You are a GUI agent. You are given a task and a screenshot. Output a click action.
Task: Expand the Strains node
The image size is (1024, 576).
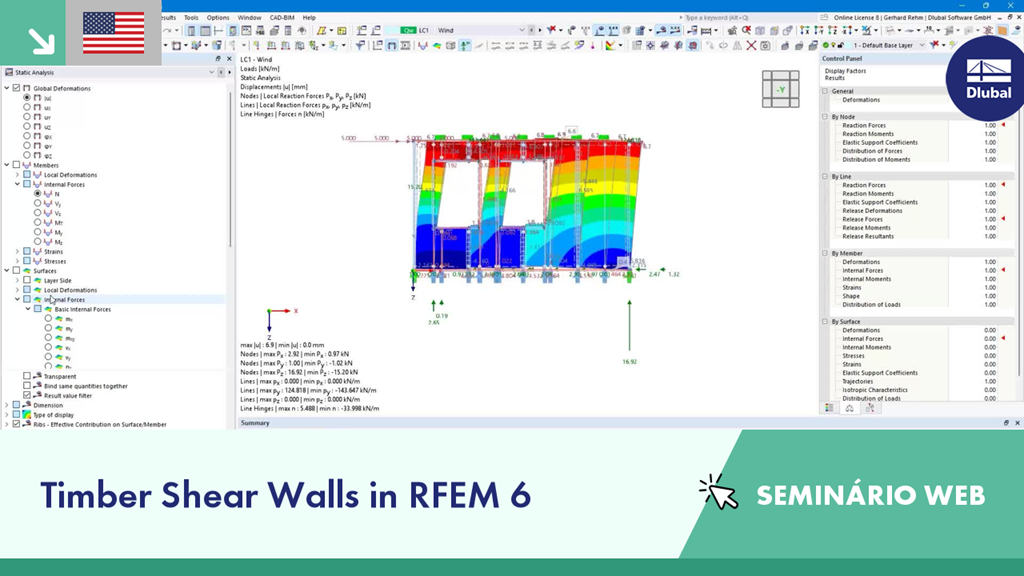pyautogui.click(x=17, y=251)
